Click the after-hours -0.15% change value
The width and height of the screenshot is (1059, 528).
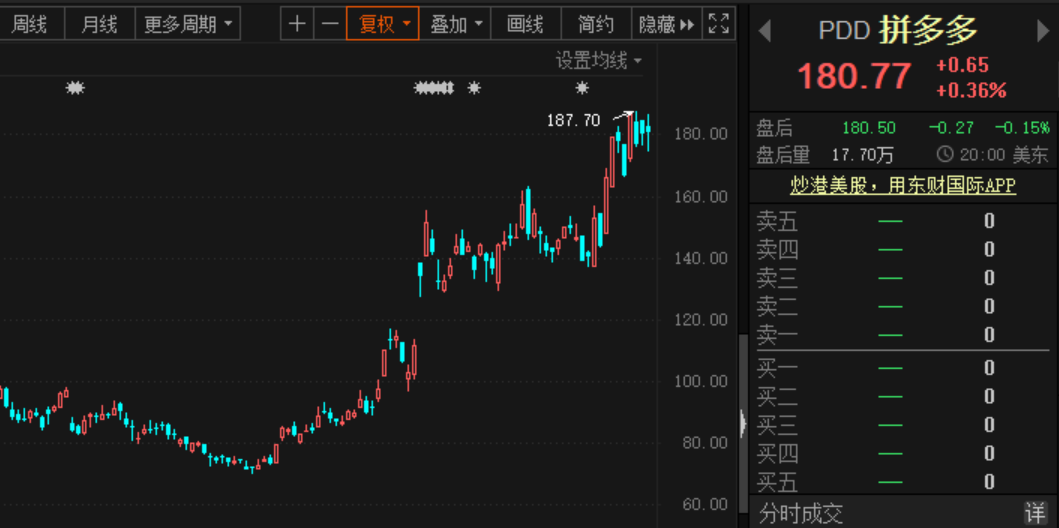pos(1022,128)
